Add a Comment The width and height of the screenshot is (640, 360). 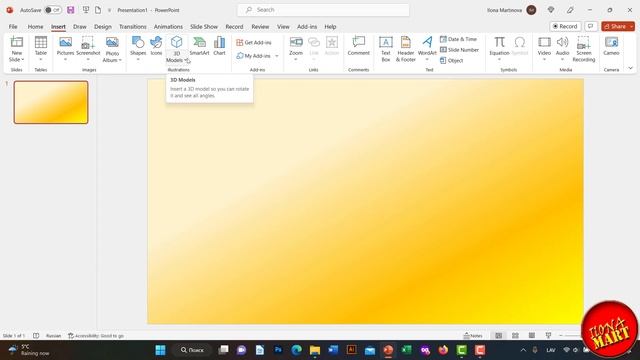tap(358, 46)
